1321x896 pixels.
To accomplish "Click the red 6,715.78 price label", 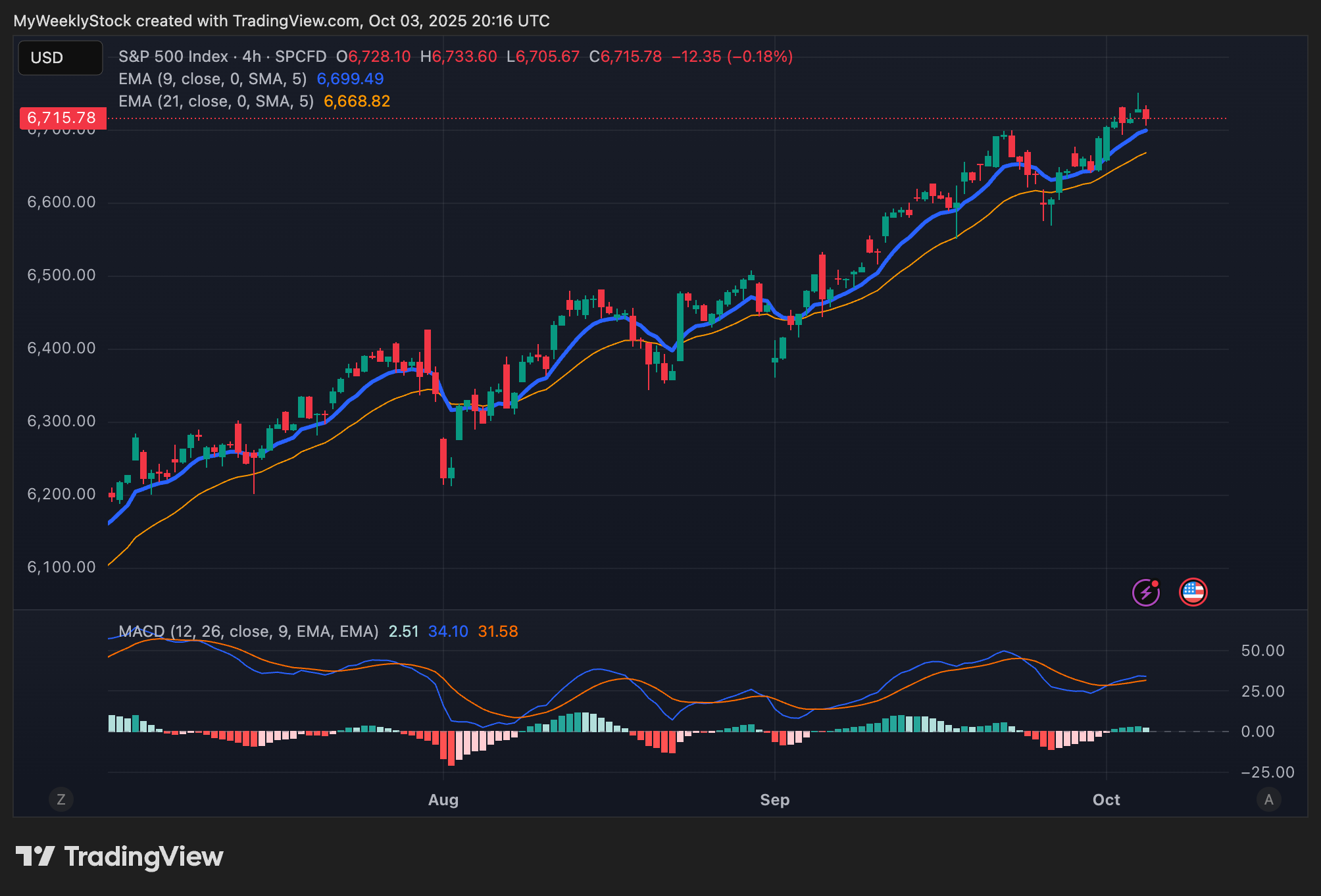I will 62,118.
